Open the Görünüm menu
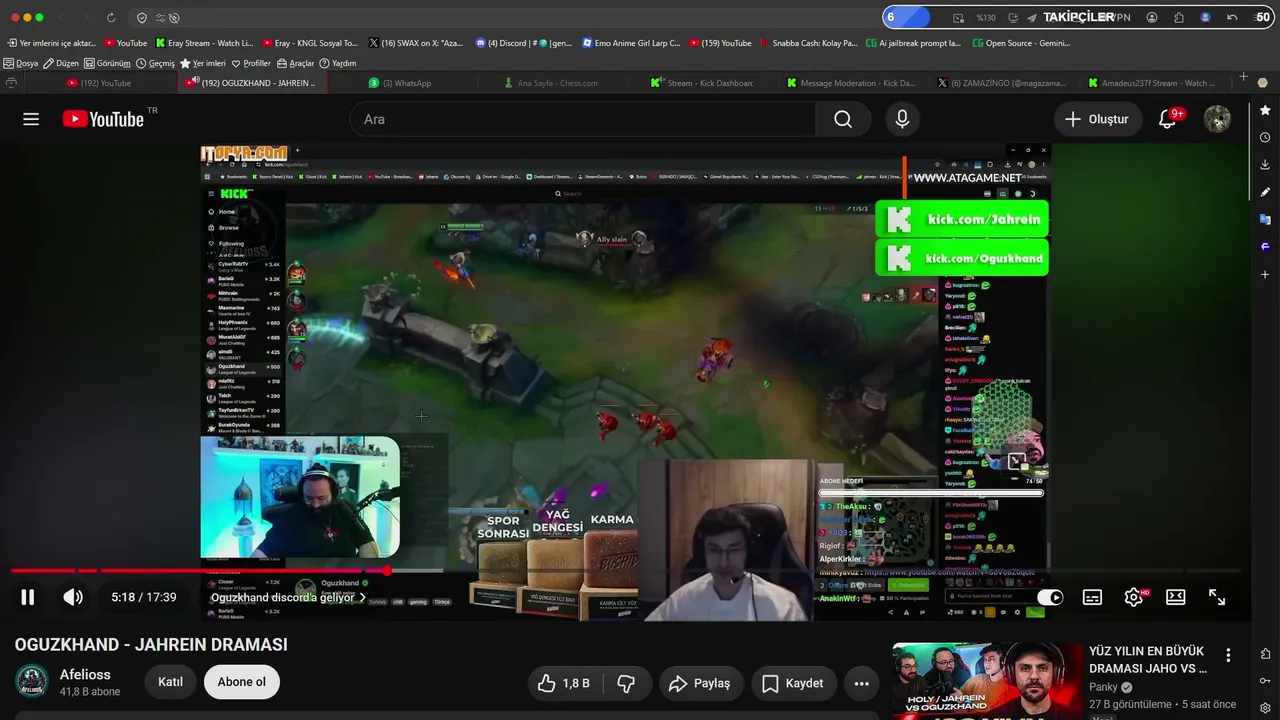The width and height of the screenshot is (1280, 720). point(107,63)
